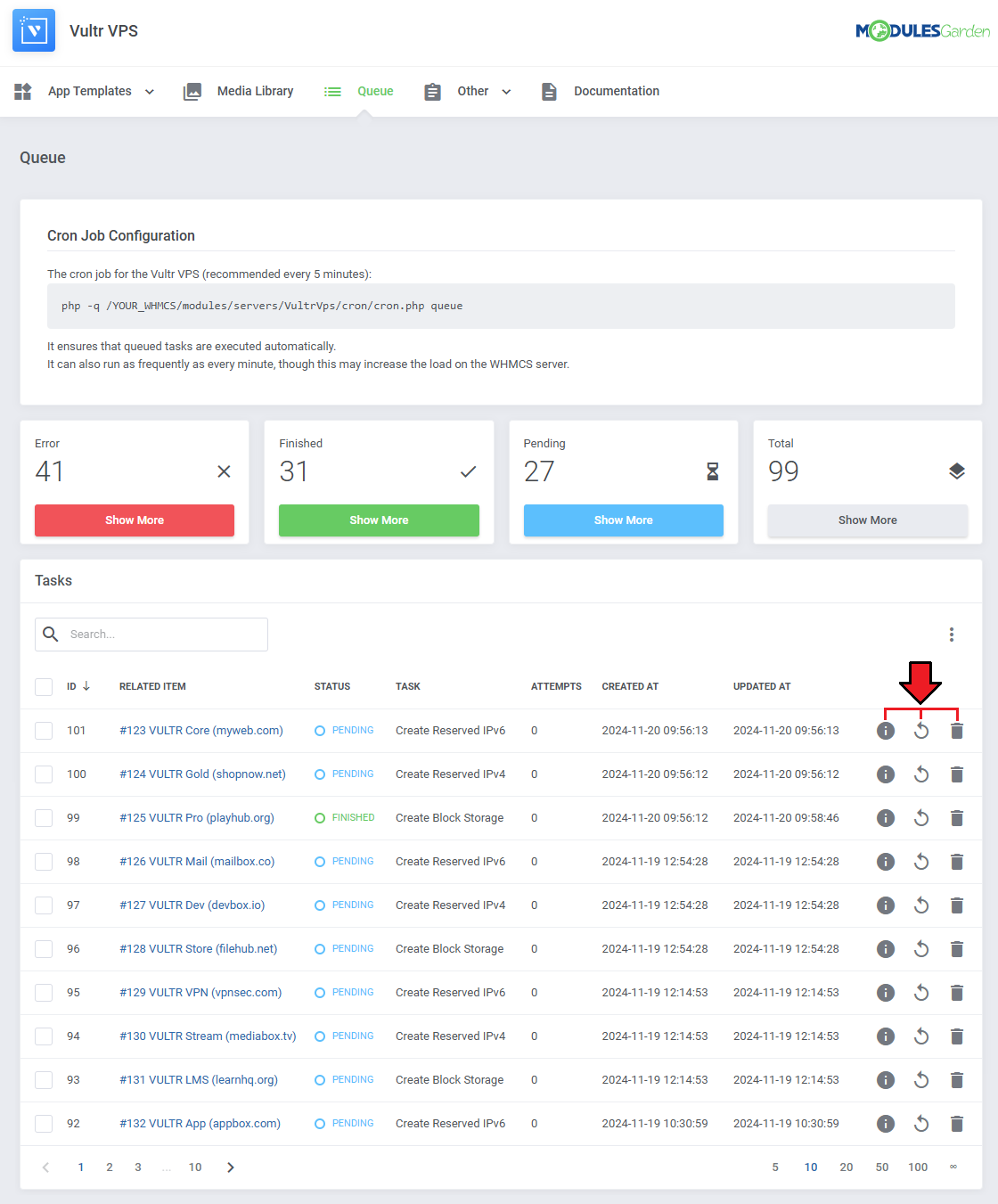The width and height of the screenshot is (998, 1204).
Task: Open info for task 101
Action: pos(886,731)
